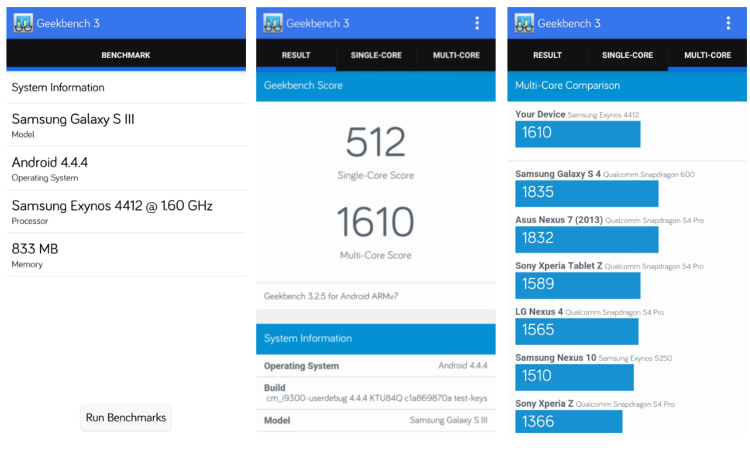Image resolution: width=750 pixels, height=450 pixels.
Task: Click Your Device score bar 1610
Action: click(x=577, y=134)
